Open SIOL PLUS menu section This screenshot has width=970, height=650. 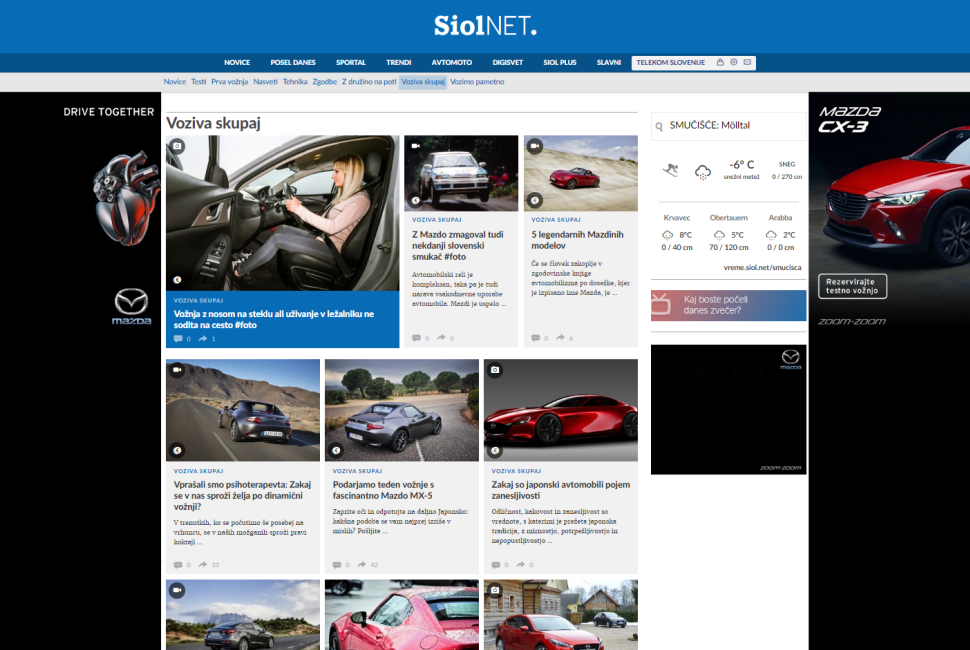[560, 62]
